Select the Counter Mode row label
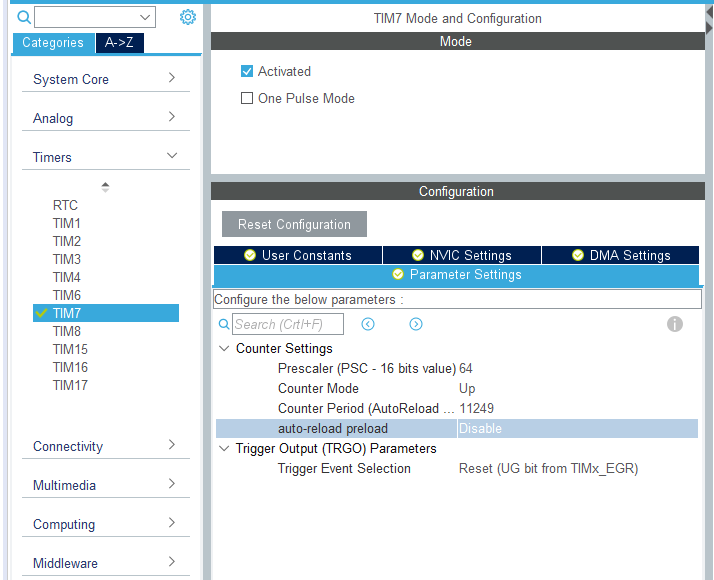This screenshot has width=714, height=580. click(318, 388)
